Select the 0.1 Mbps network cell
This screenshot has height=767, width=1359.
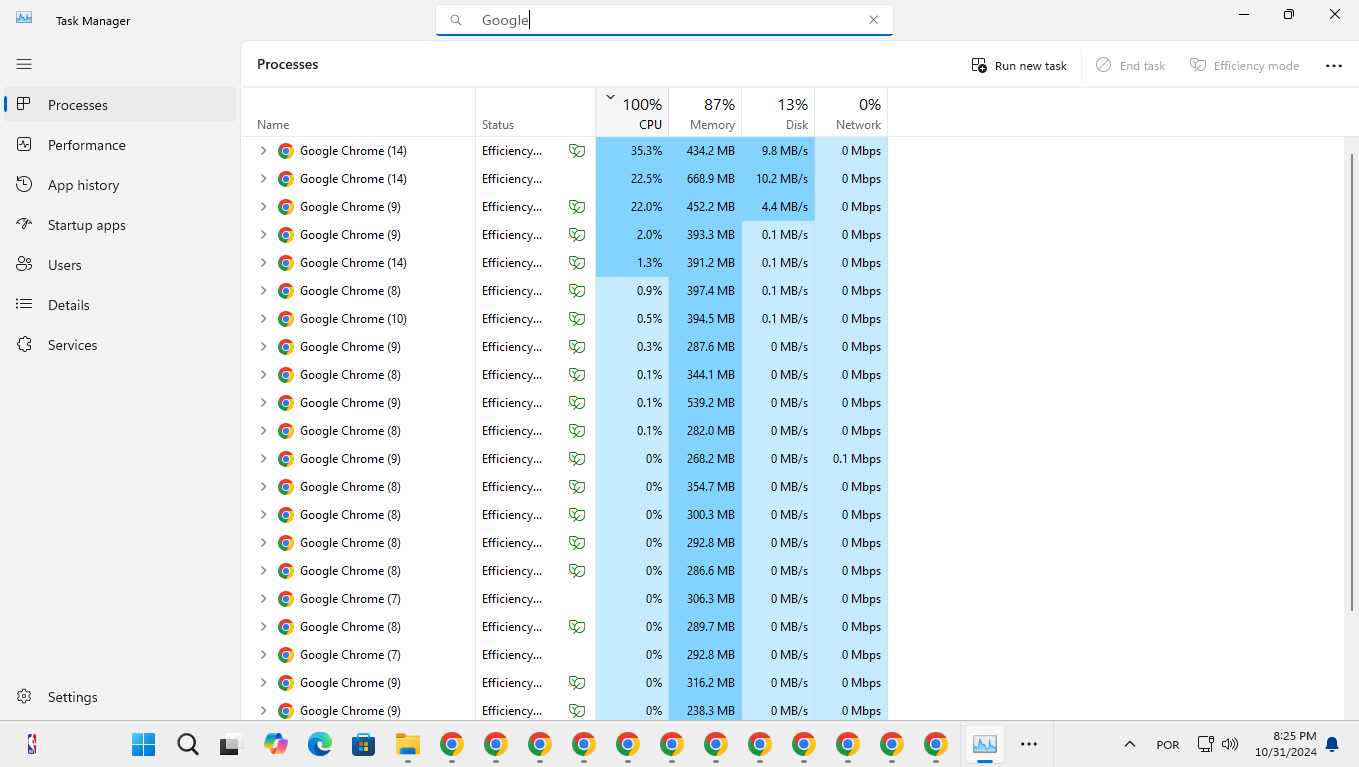pos(851,459)
